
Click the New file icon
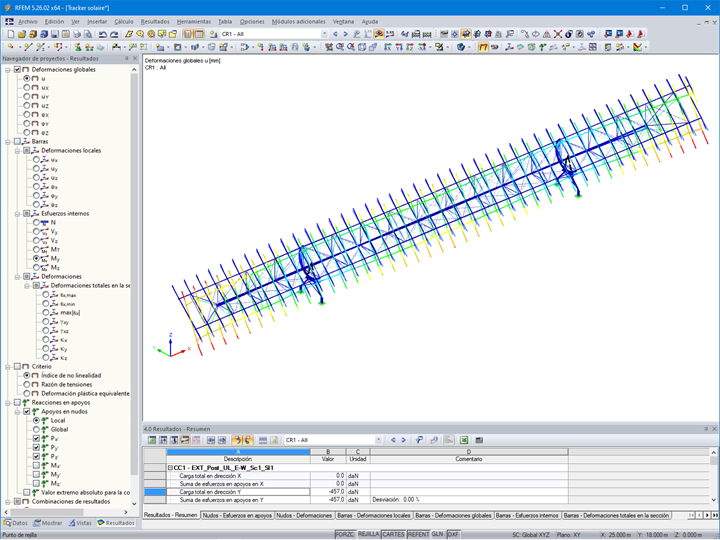click(11, 34)
